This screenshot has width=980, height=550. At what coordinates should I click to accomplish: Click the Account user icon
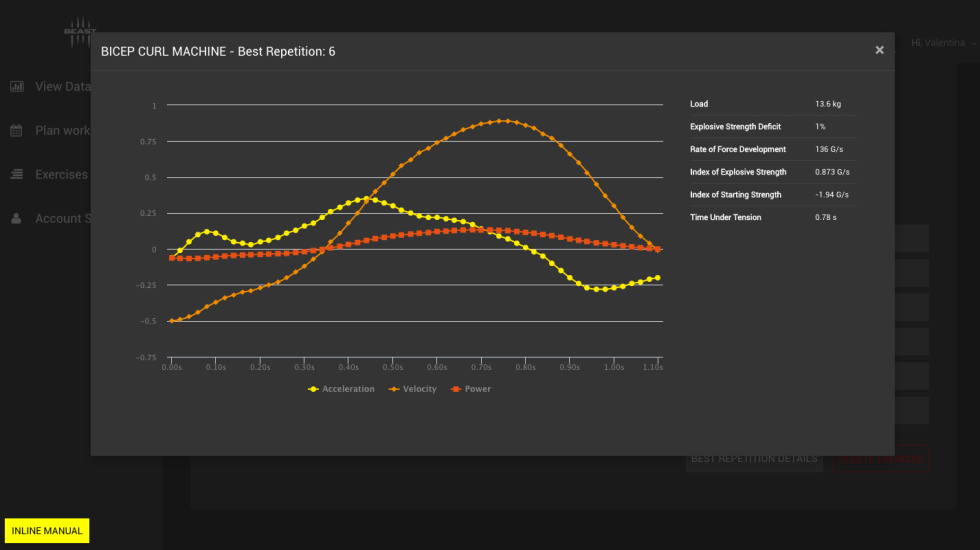click(x=17, y=219)
